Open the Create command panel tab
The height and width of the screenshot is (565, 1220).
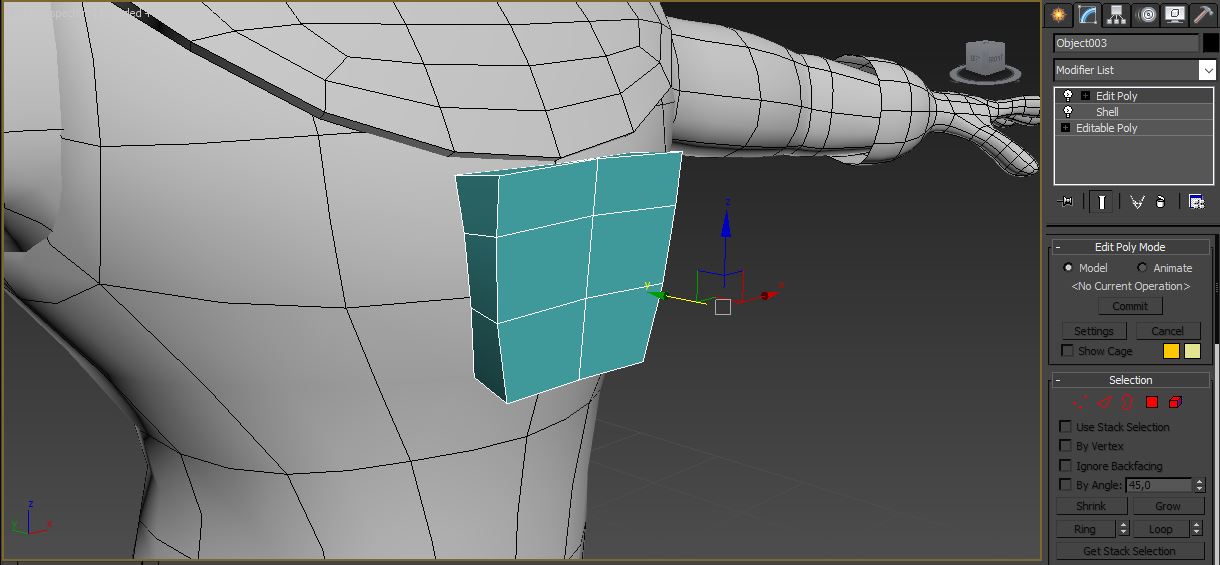pyautogui.click(x=1058, y=15)
